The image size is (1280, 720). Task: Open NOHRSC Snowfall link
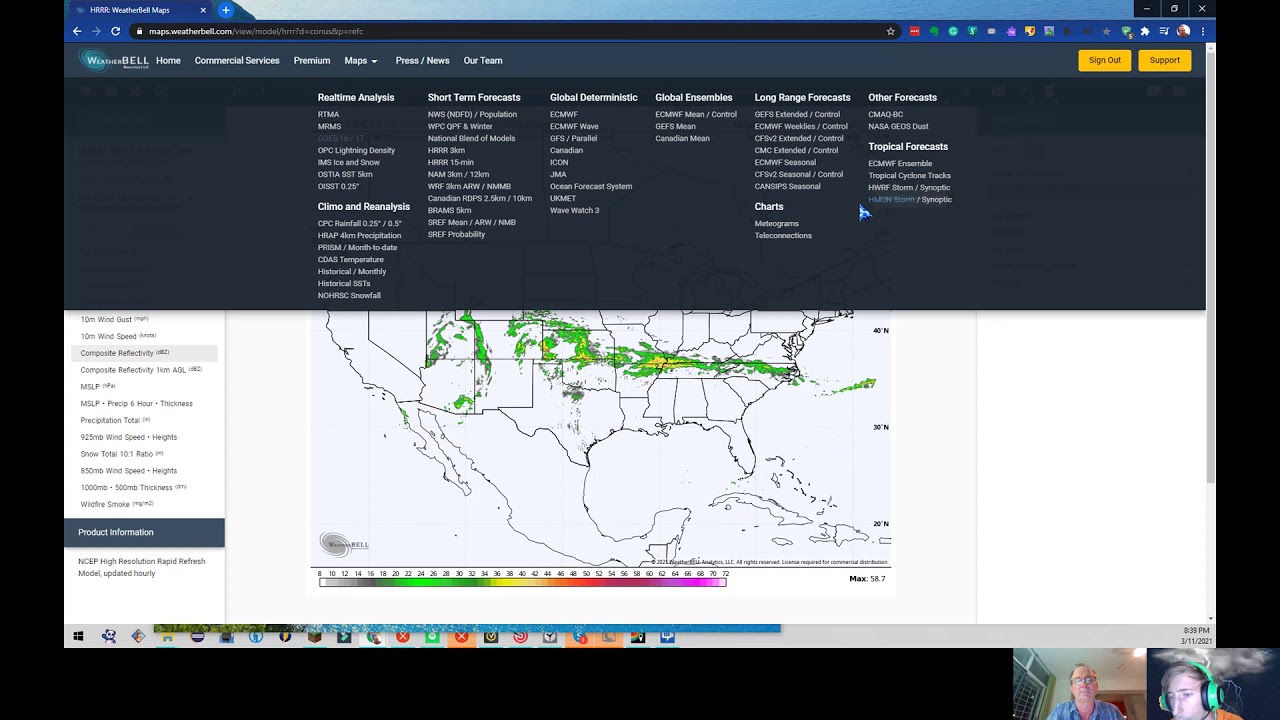coord(349,295)
